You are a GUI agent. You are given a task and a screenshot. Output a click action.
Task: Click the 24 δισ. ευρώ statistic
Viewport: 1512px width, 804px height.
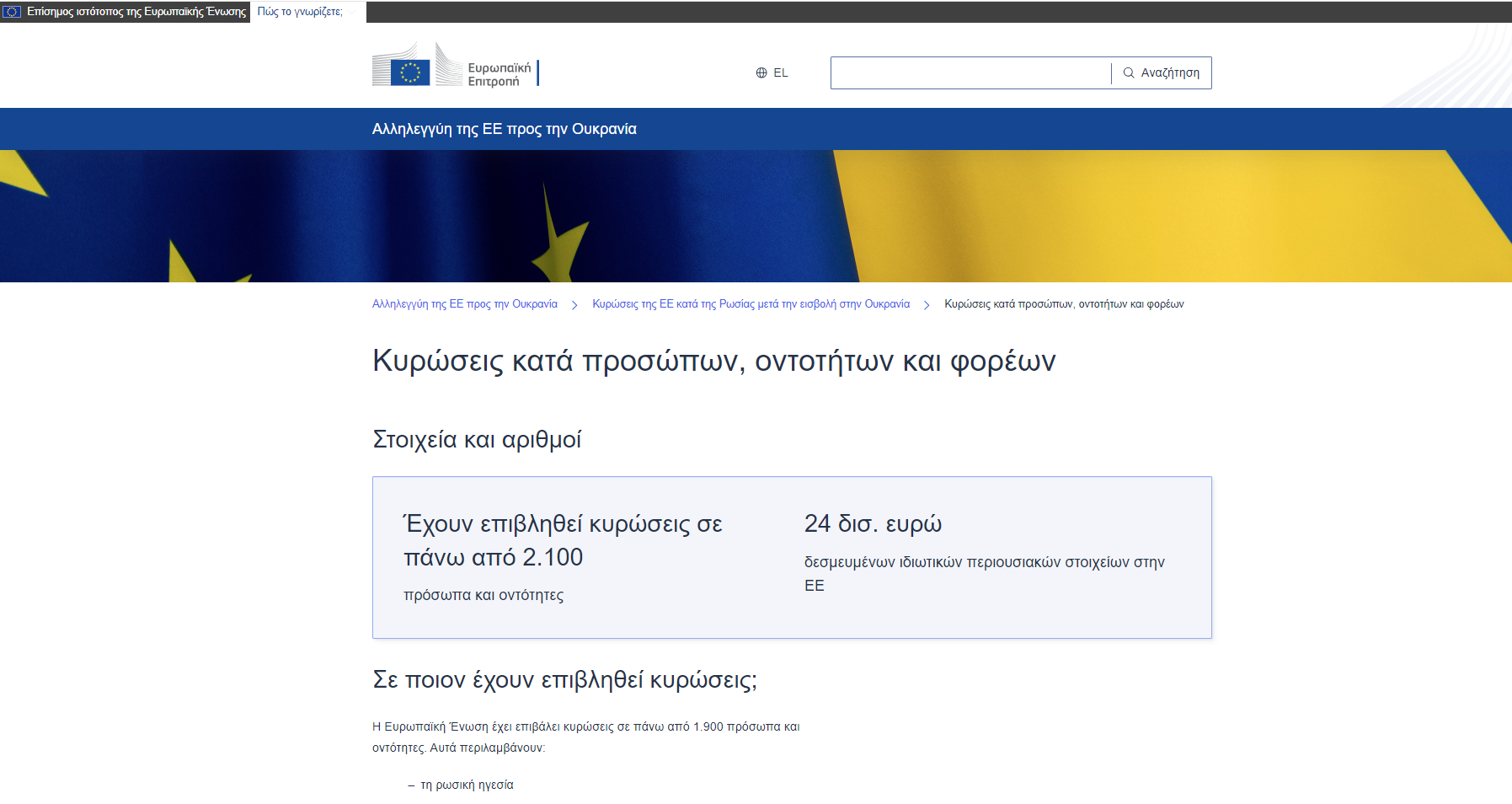[873, 524]
